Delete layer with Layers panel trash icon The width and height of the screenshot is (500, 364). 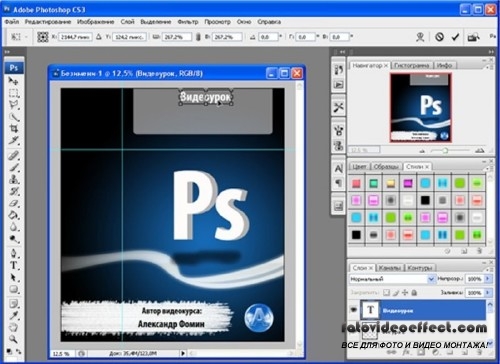point(480,353)
